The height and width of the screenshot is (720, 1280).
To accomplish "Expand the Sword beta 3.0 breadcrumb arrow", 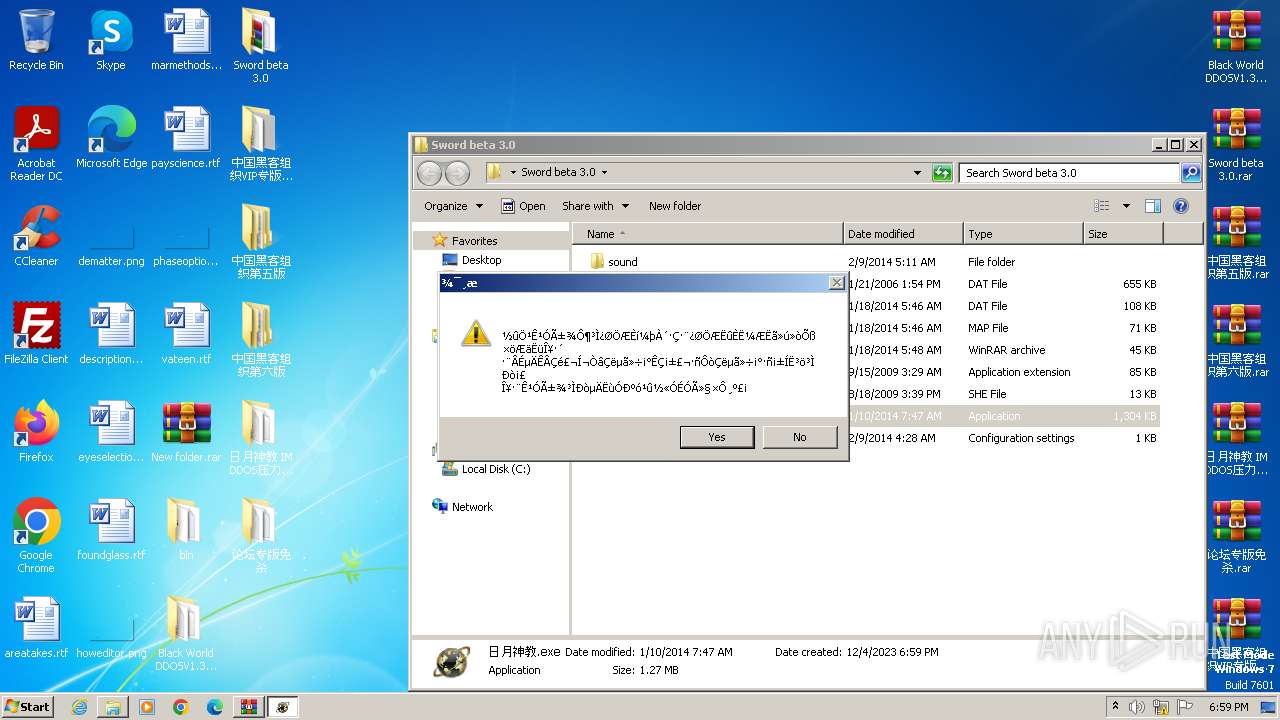I will [604, 173].
